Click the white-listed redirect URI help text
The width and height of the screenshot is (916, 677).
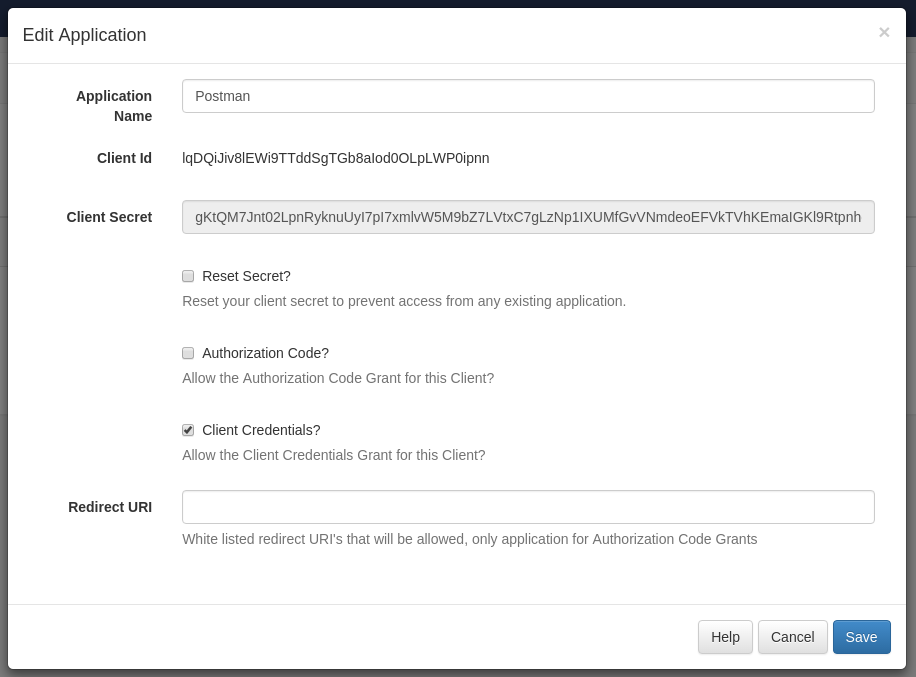tap(470, 539)
